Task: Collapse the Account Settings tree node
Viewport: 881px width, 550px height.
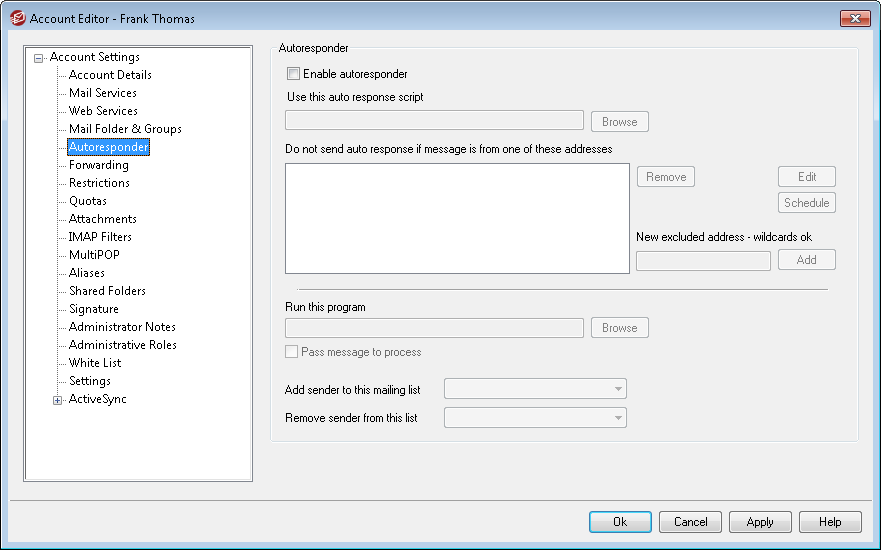Action: tap(39, 58)
